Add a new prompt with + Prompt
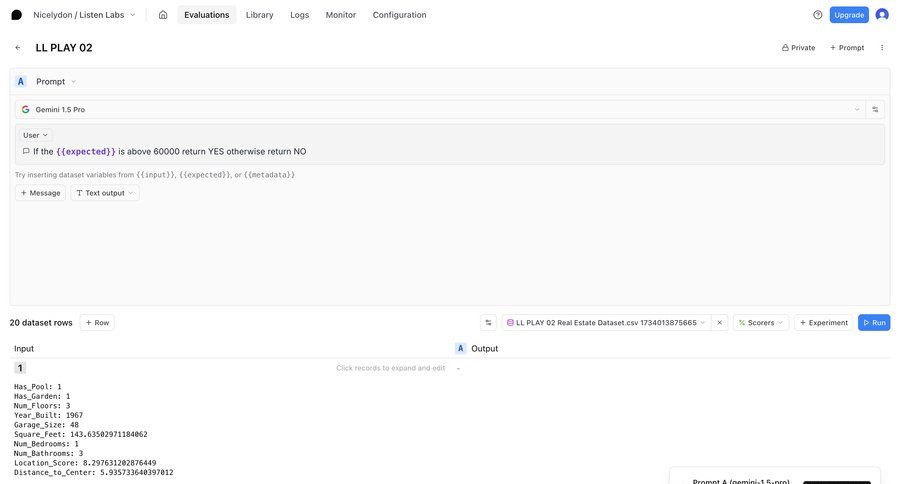The height and width of the screenshot is (484, 900). pyautogui.click(x=847, y=48)
